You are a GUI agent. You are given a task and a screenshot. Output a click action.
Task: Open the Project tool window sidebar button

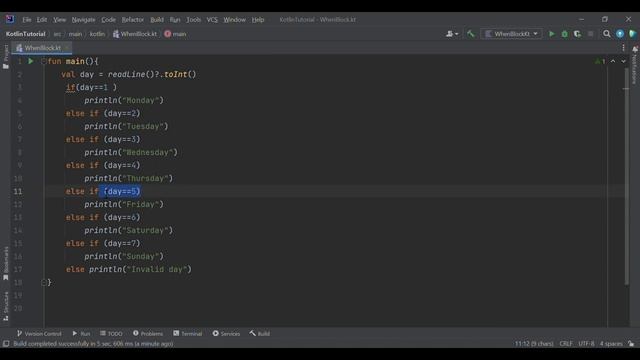(6, 56)
